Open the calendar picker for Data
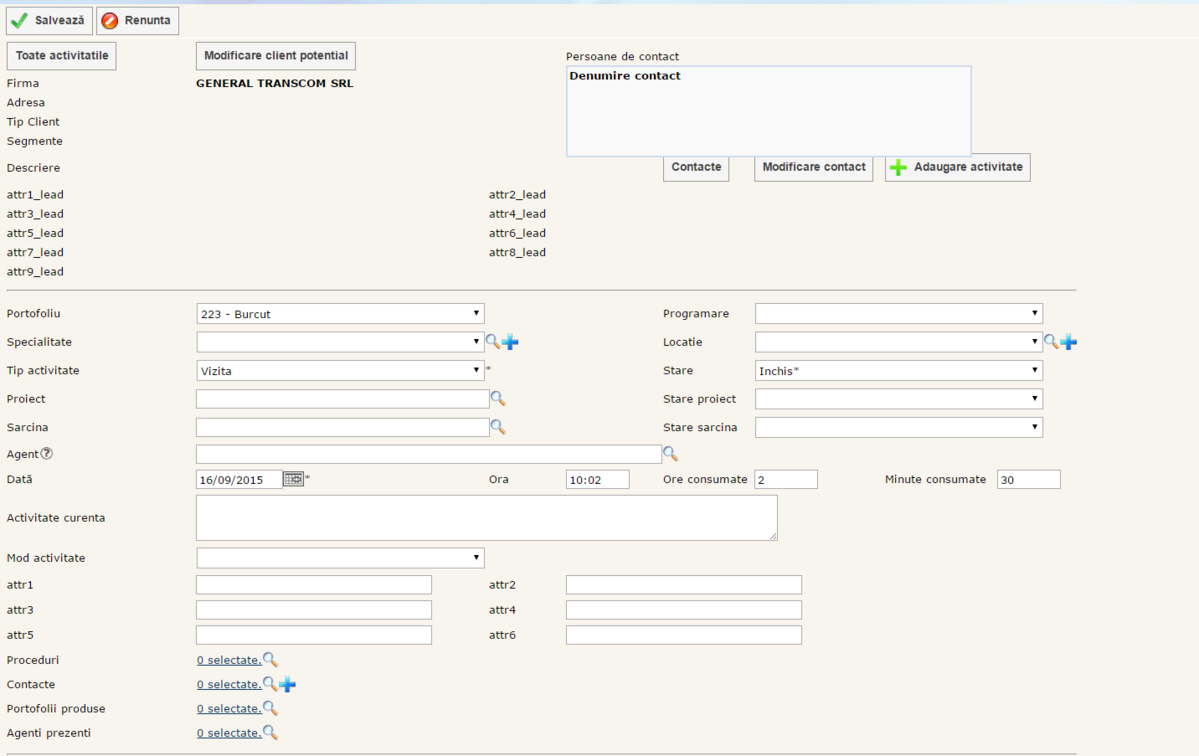The image size is (1199, 756). pos(293,480)
